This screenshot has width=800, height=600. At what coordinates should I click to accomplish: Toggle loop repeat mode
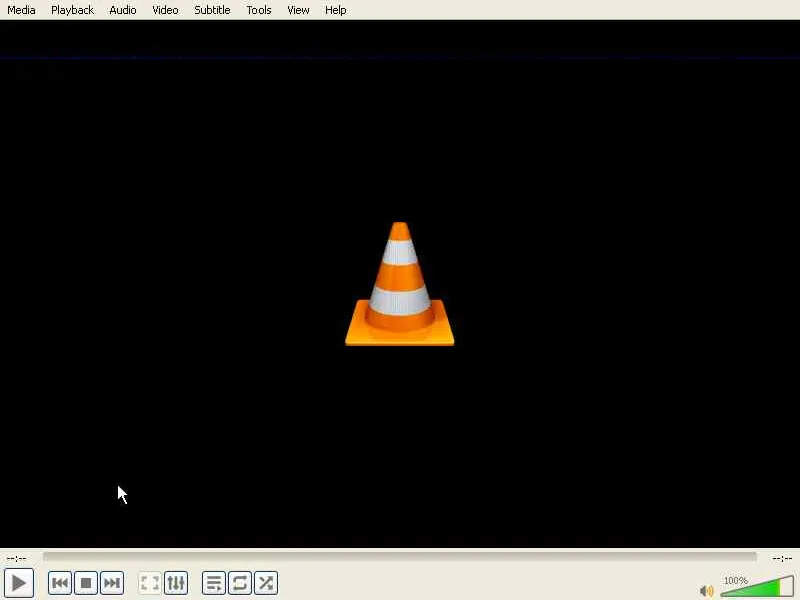click(240, 583)
